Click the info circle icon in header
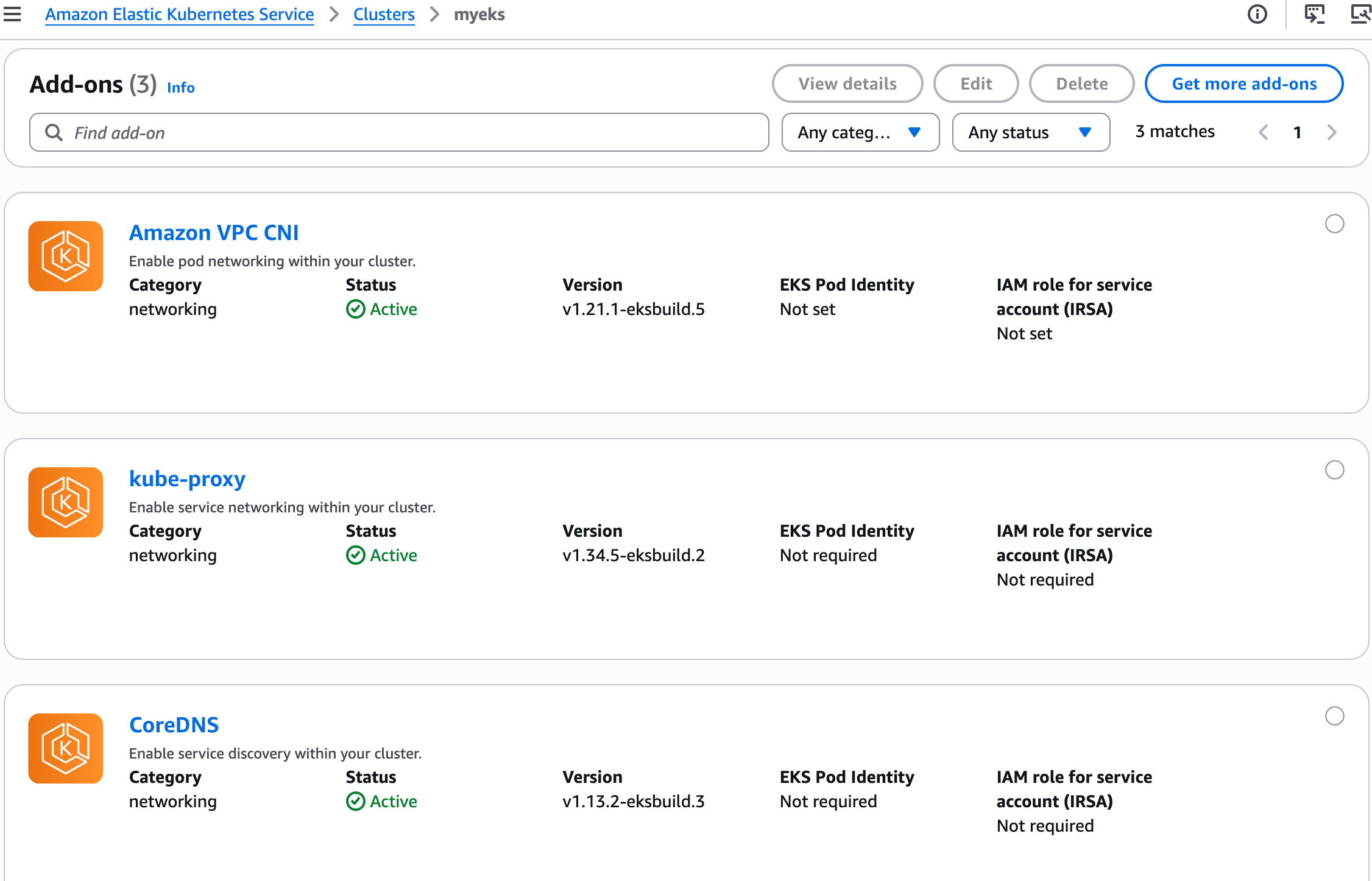The image size is (1372, 881). pyautogui.click(x=1257, y=14)
